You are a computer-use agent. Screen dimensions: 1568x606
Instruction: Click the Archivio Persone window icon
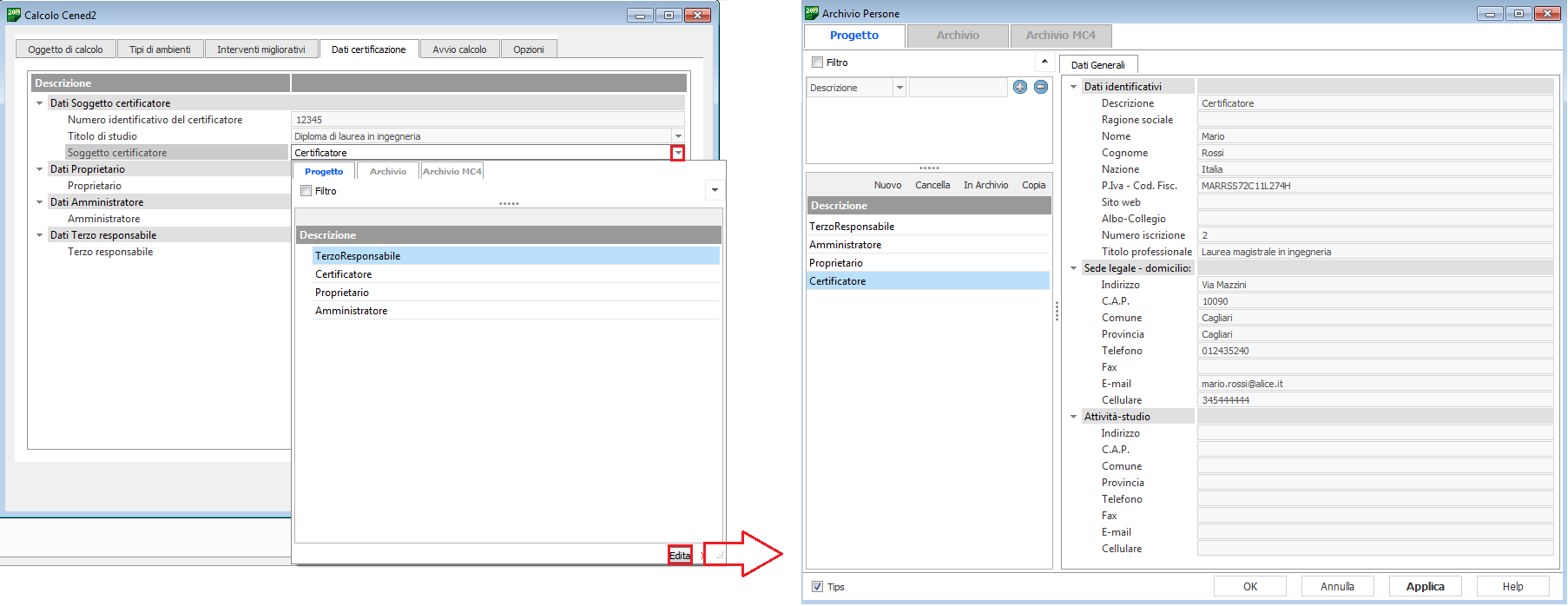[x=812, y=13]
